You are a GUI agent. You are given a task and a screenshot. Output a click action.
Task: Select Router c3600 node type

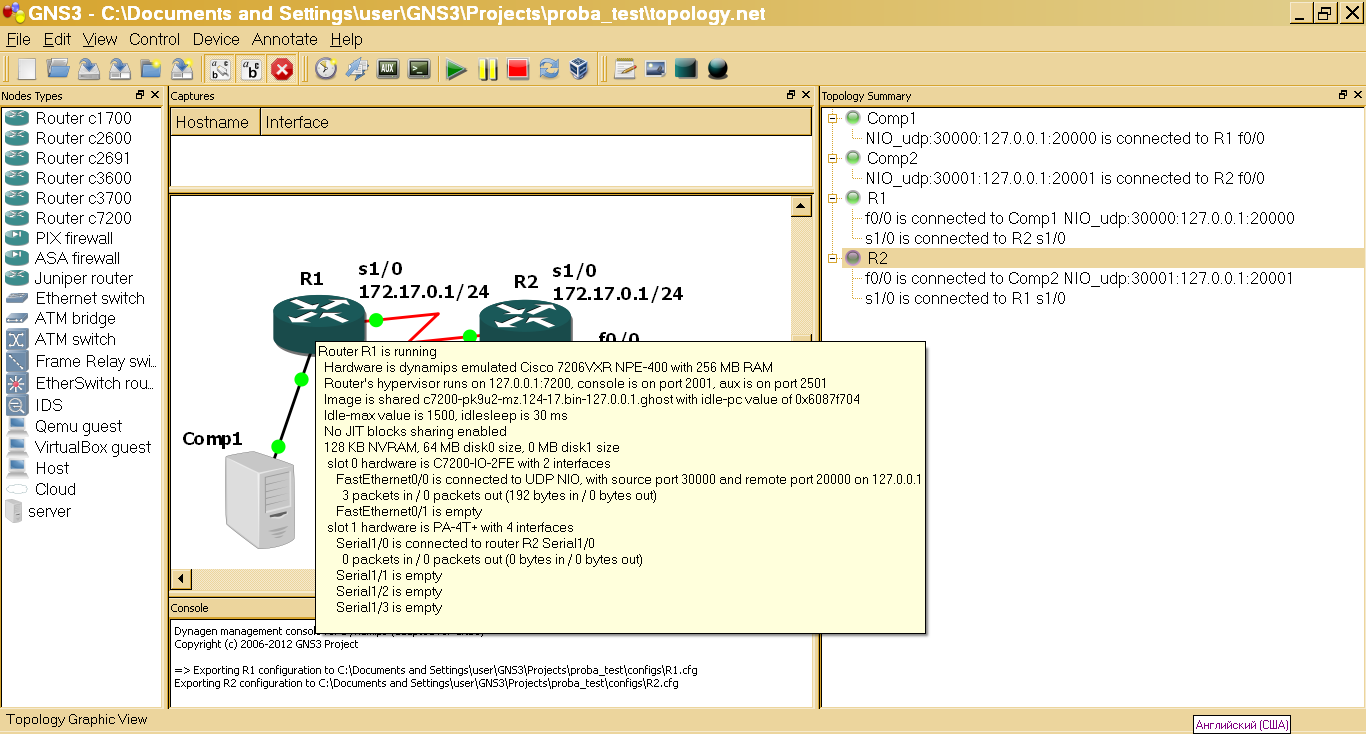(81, 178)
